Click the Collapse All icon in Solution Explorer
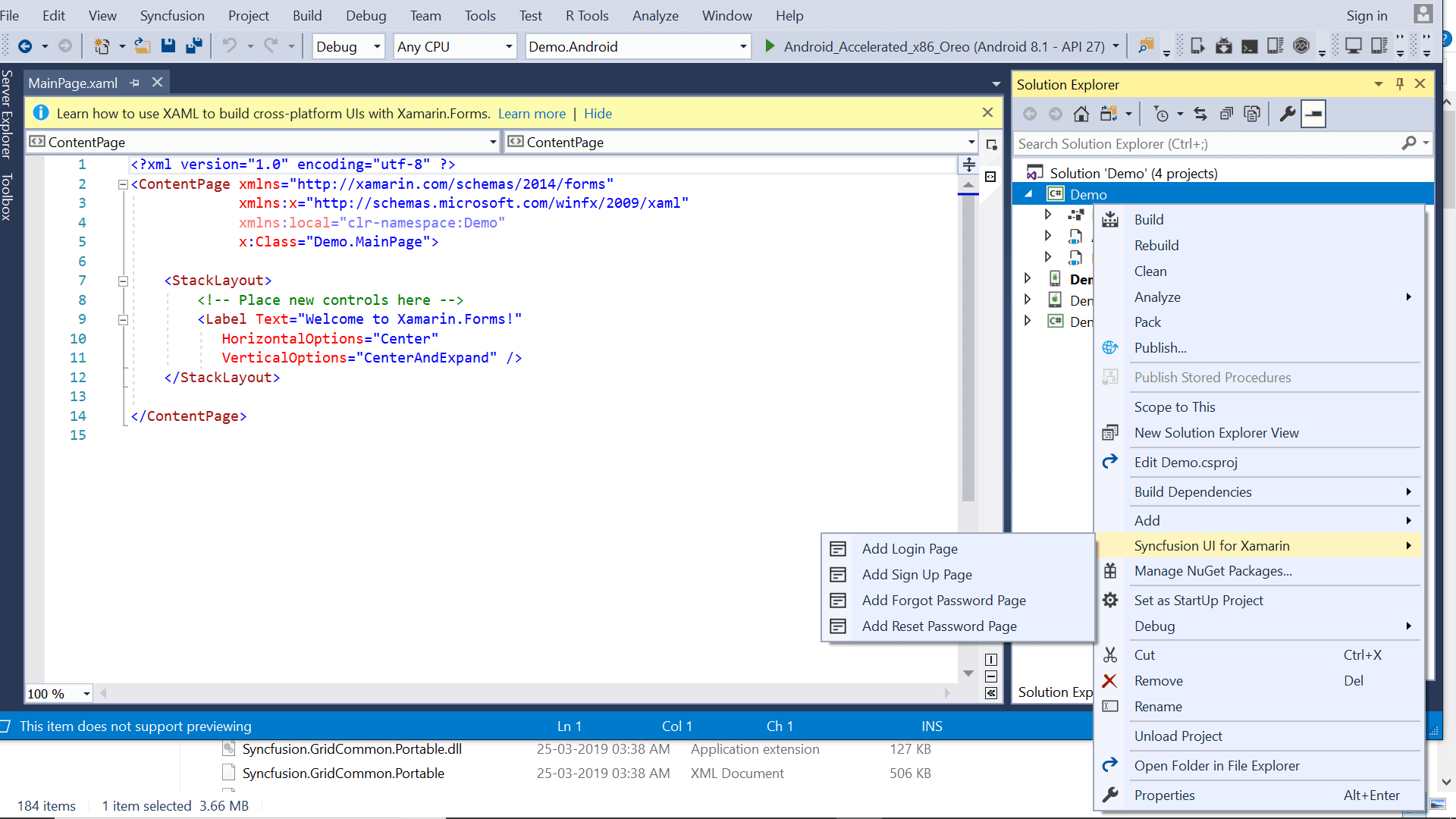Screen dimensions: 1456x819 1226,114
